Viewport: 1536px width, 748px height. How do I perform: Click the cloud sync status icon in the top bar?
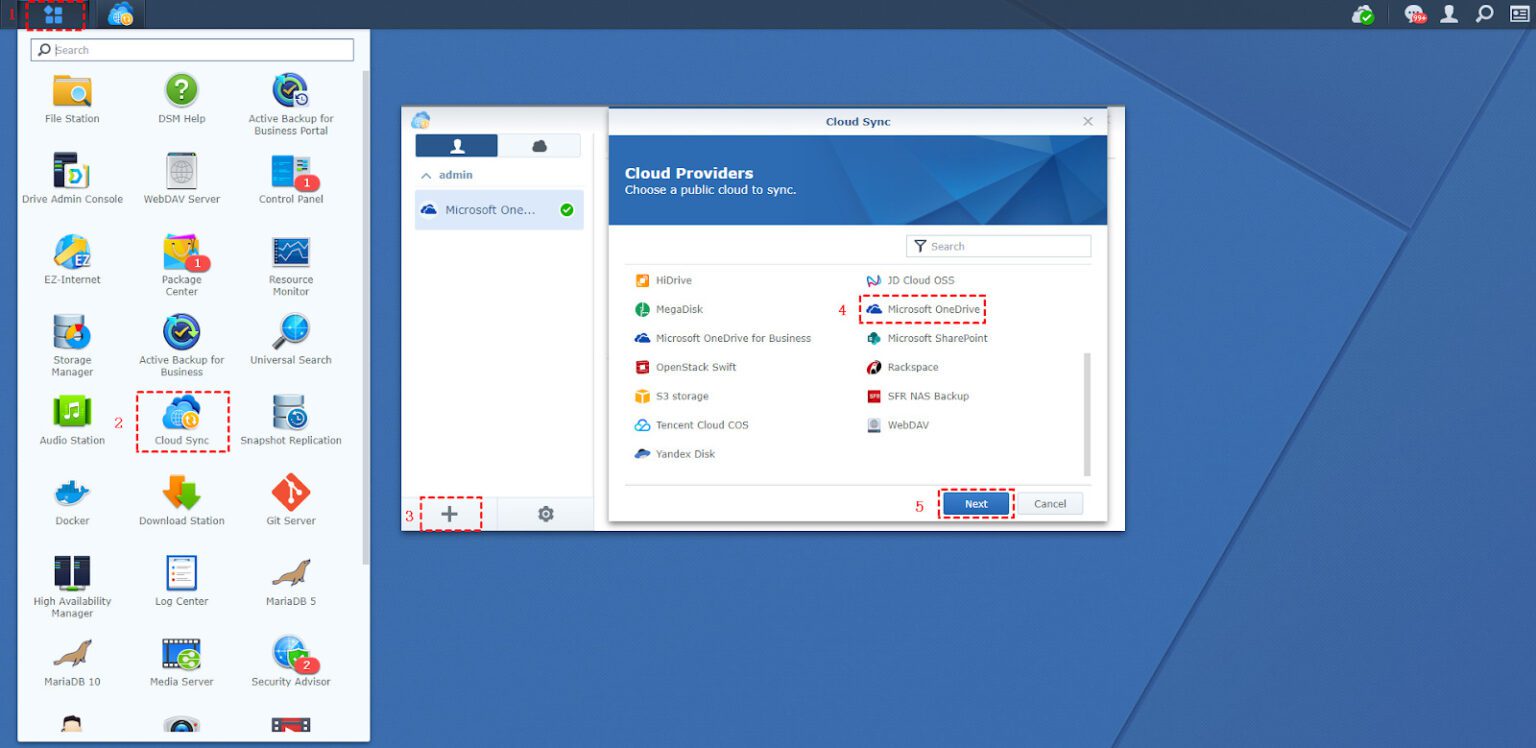click(x=1362, y=14)
